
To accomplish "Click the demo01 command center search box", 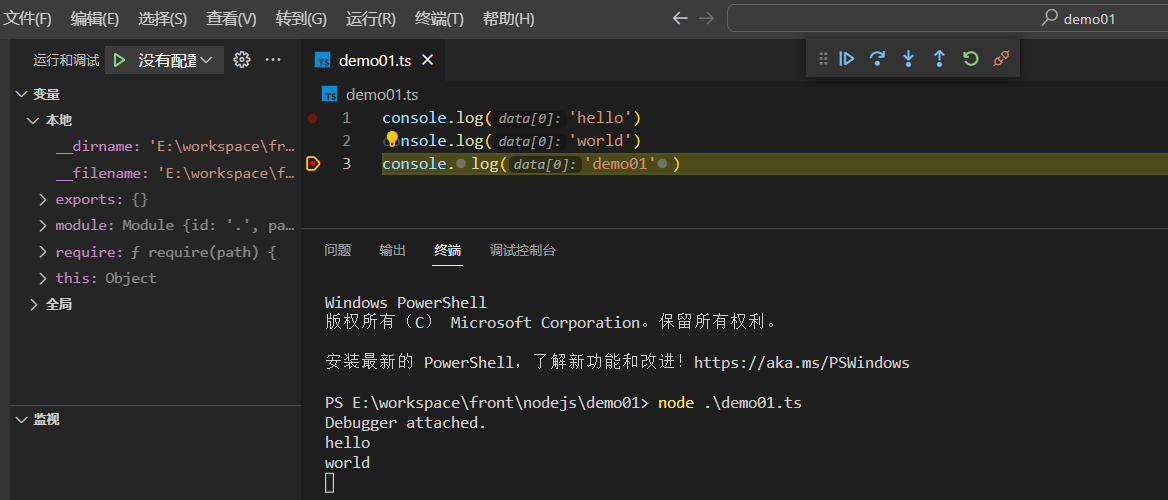I will coord(948,19).
